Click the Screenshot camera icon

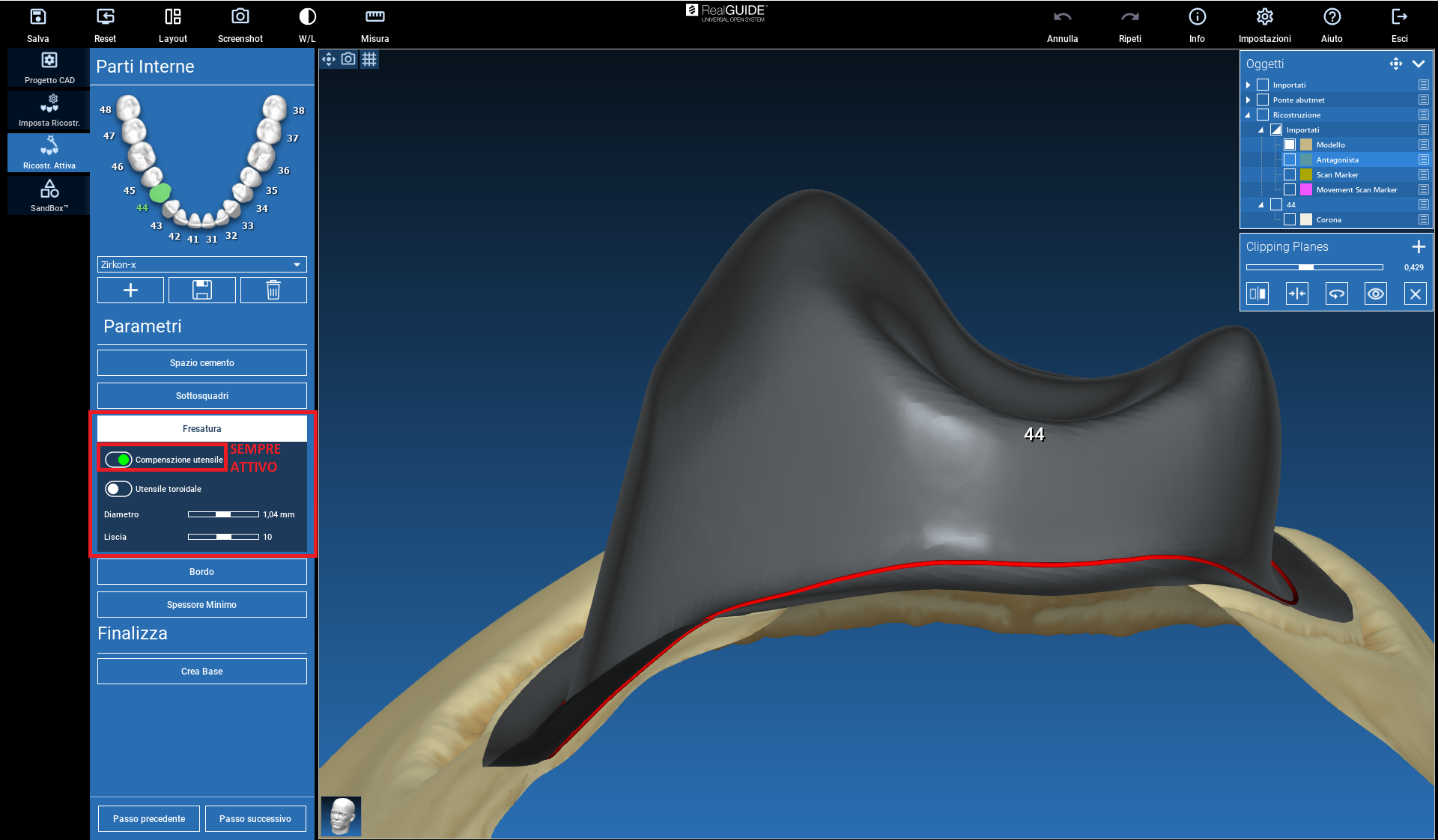[x=240, y=17]
